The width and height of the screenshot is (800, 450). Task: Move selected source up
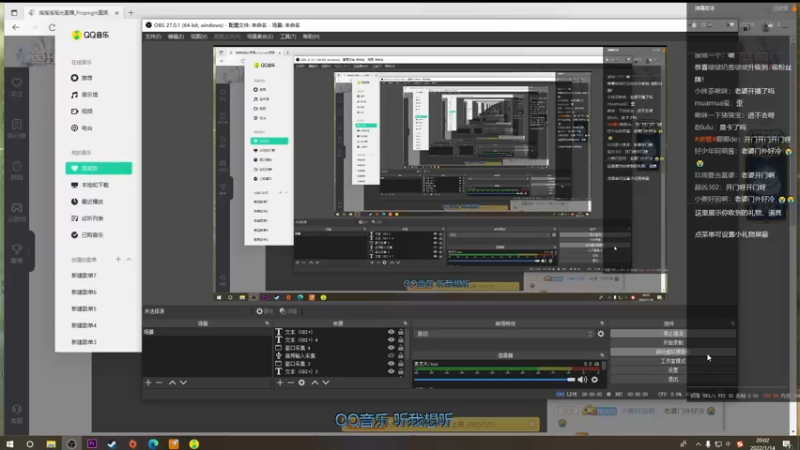coord(315,382)
